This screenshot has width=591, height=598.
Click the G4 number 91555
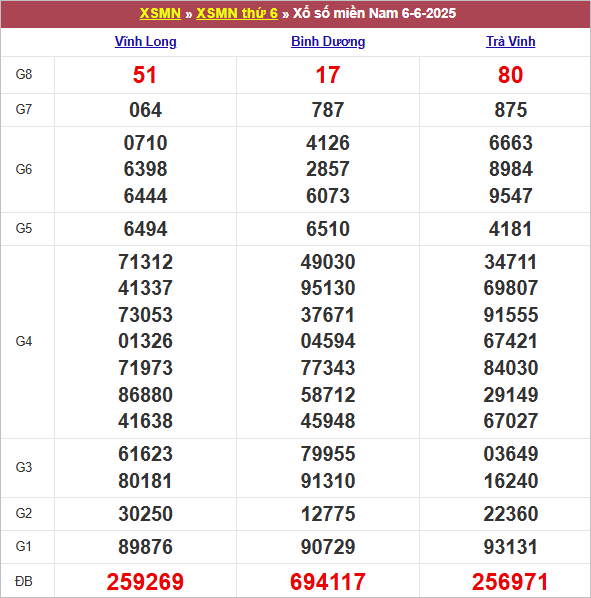tap(511, 315)
